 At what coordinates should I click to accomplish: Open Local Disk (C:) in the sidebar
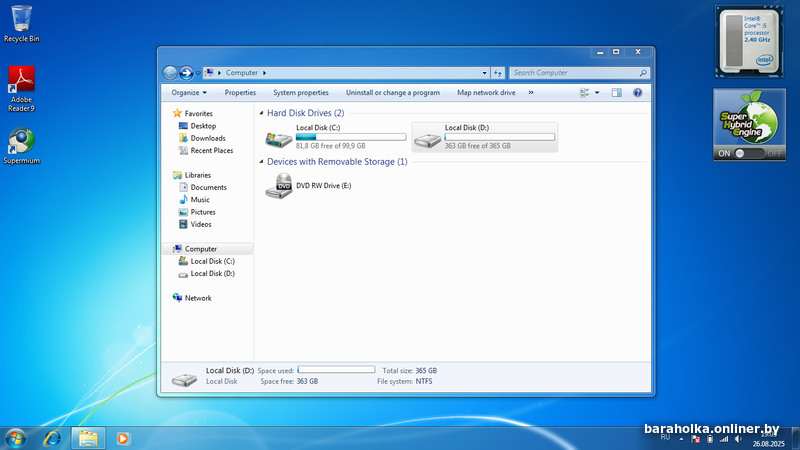click(x=212, y=261)
